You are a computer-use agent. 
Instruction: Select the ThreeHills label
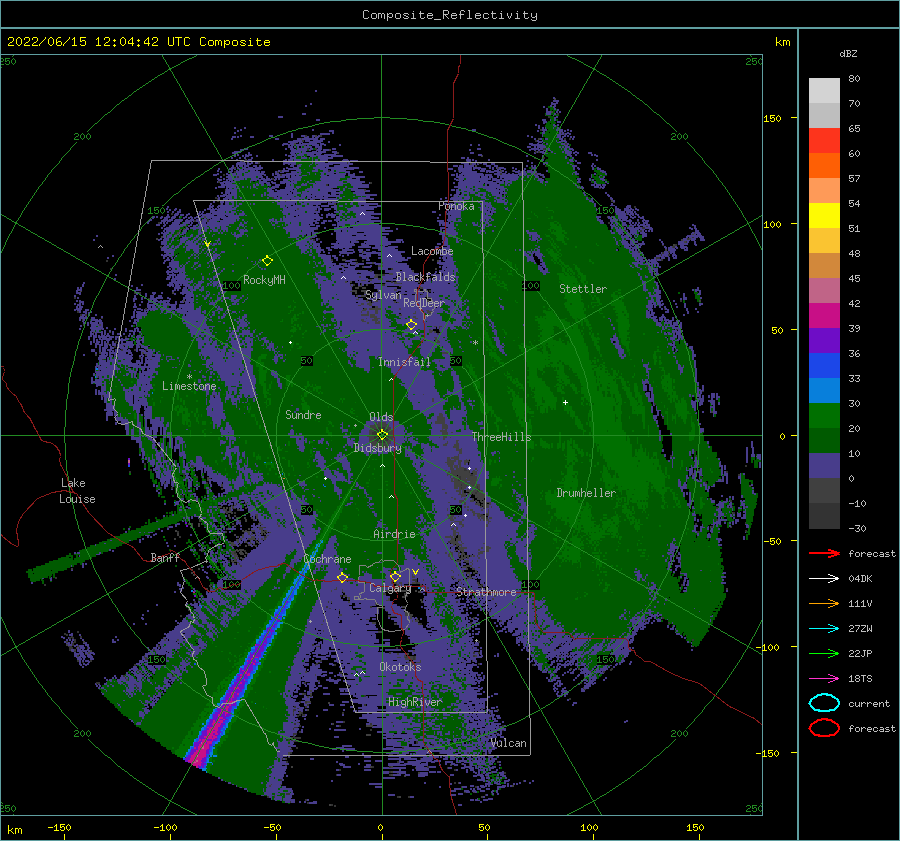coord(501,437)
